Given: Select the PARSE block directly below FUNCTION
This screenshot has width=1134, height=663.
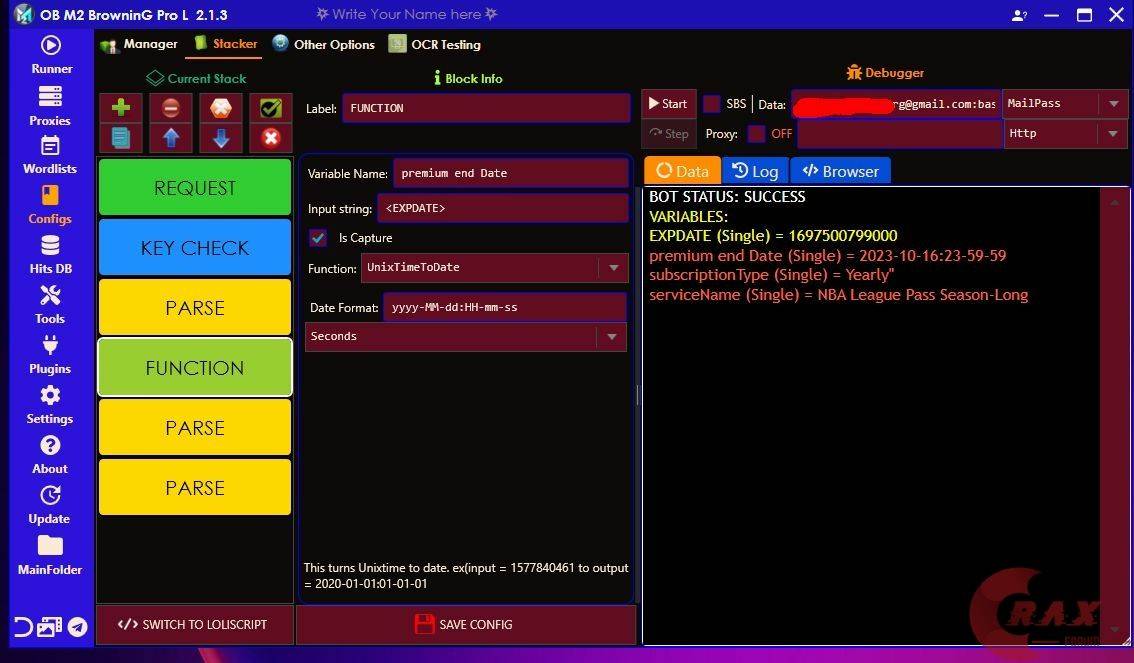Looking at the screenshot, I should (195, 427).
